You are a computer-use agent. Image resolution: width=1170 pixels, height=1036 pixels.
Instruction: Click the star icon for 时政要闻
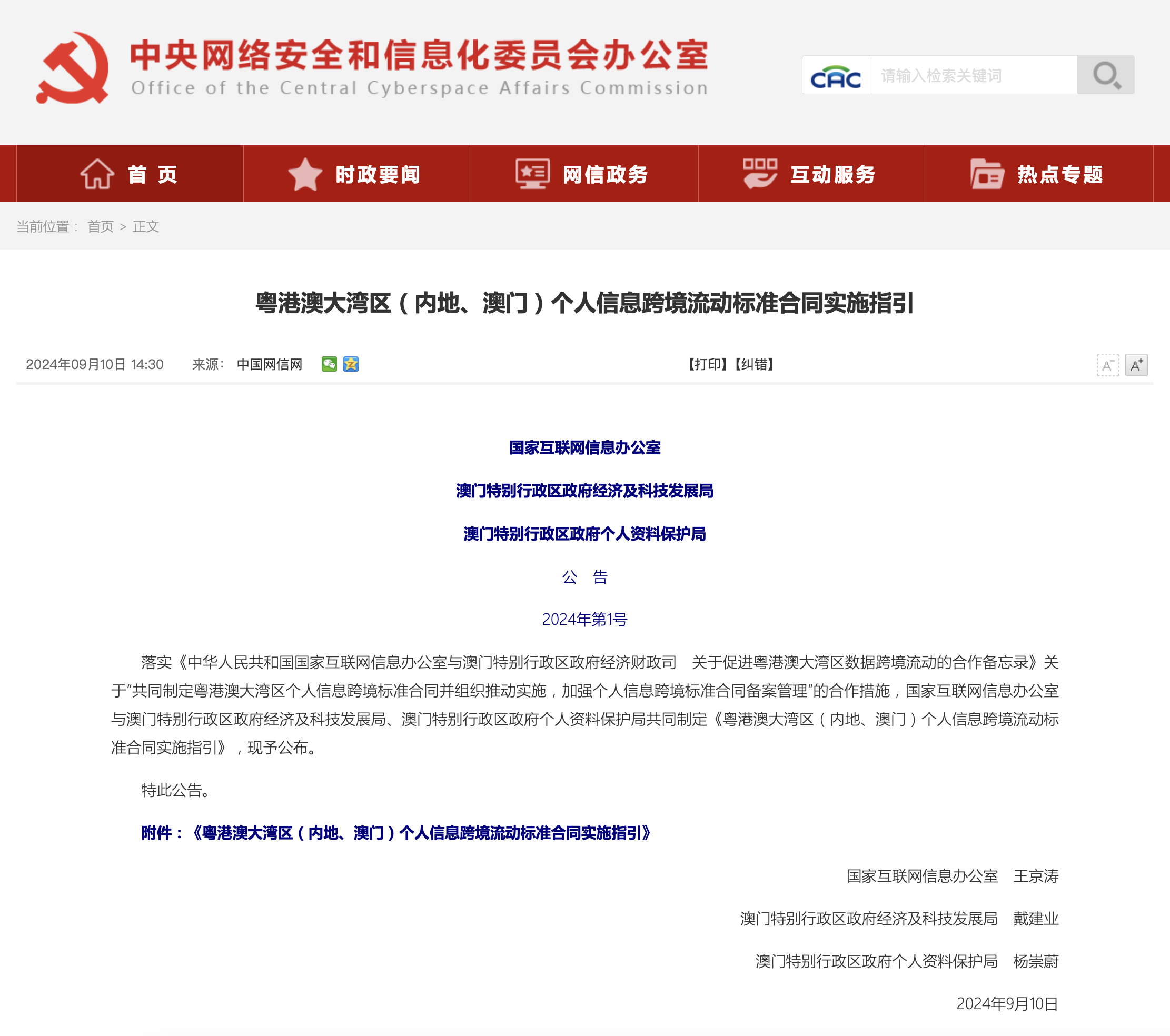305,174
